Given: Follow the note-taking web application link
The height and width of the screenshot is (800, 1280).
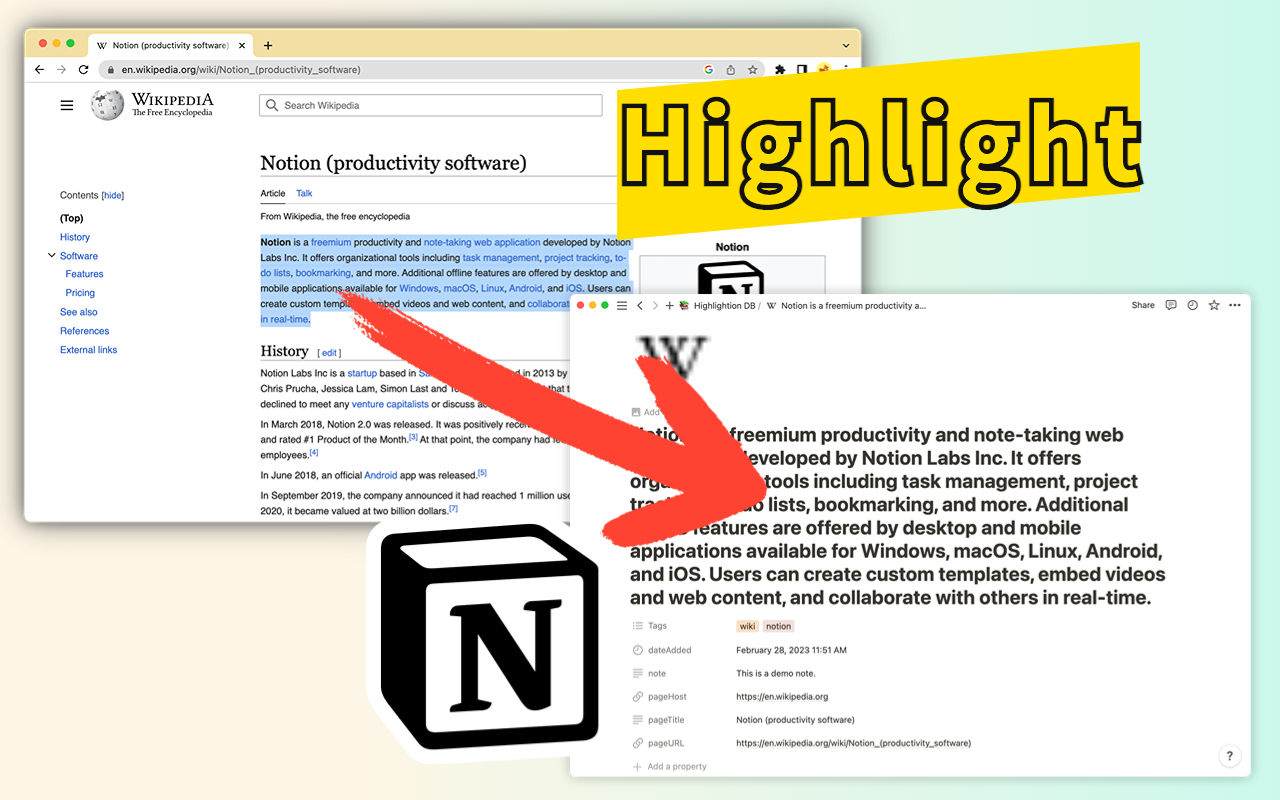Looking at the screenshot, I should [482, 242].
